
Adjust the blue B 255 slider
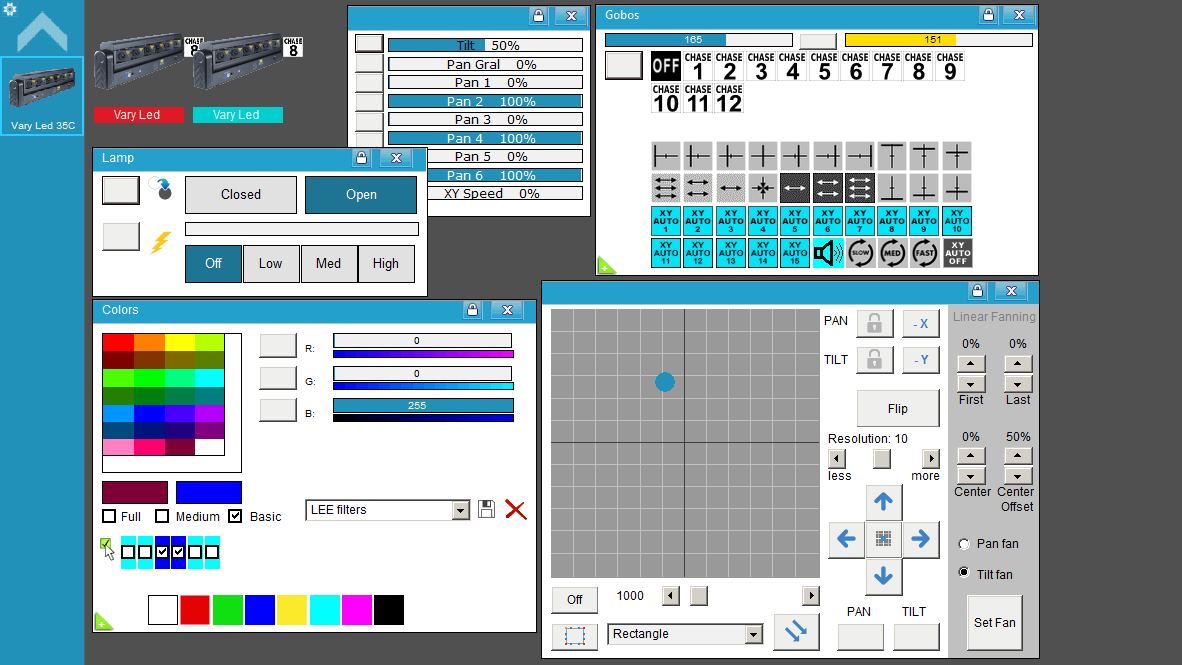coord(423,406)
